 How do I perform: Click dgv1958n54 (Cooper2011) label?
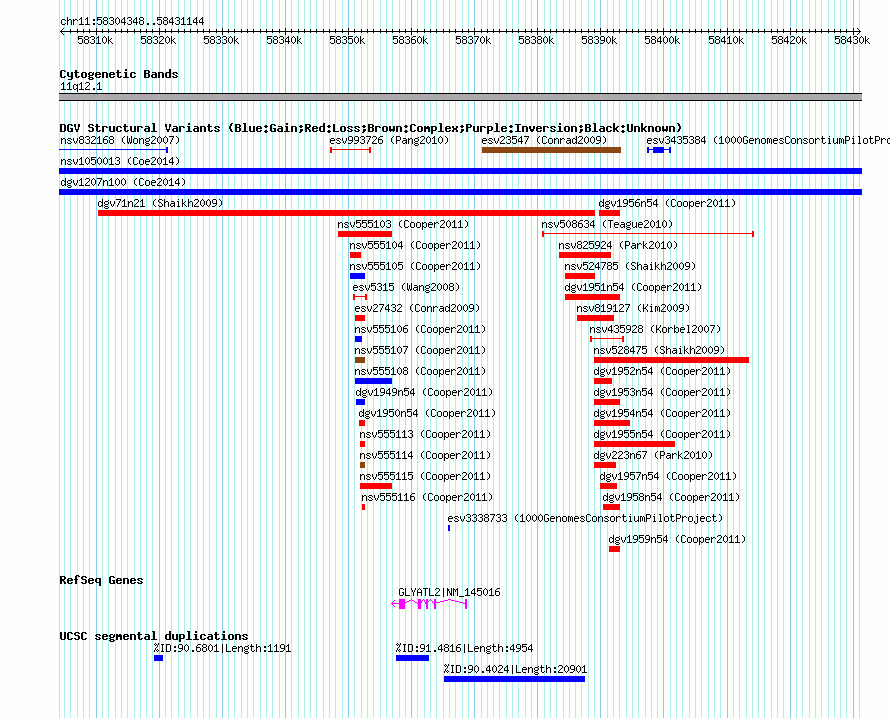pyautogui.click(x=671, y=497)
